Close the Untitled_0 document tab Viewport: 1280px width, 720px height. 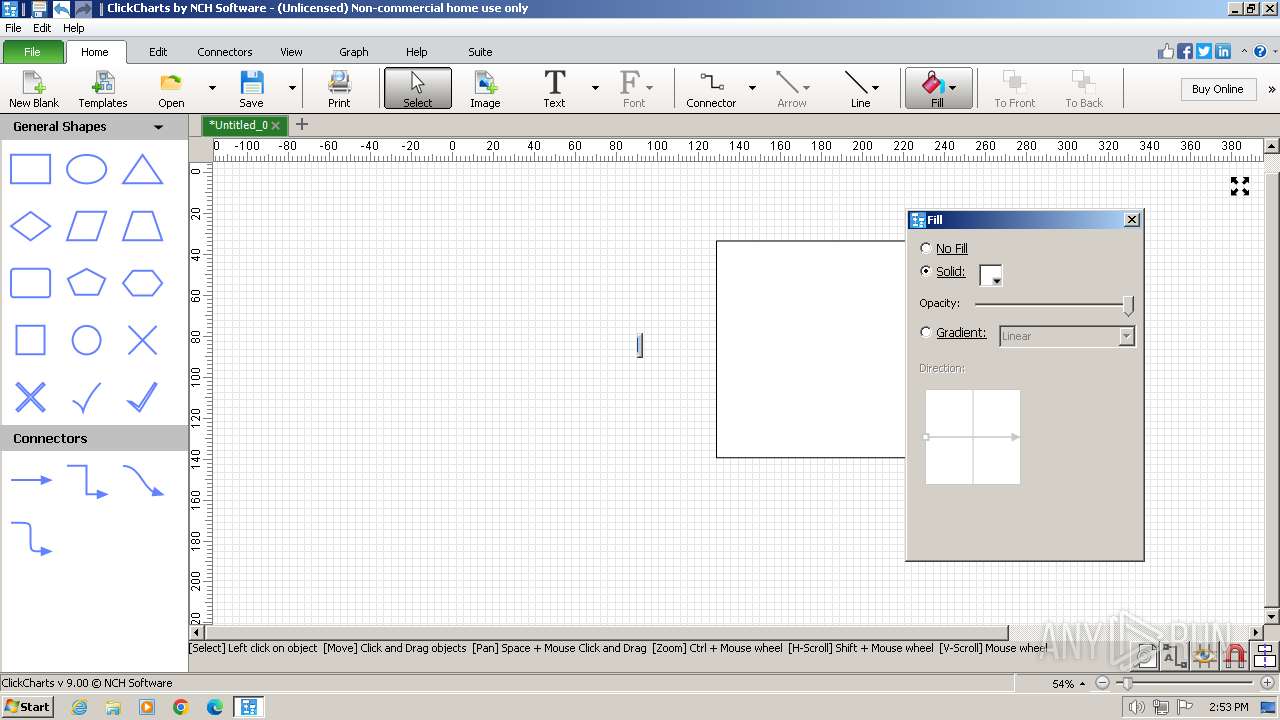(x=276, y=125)
